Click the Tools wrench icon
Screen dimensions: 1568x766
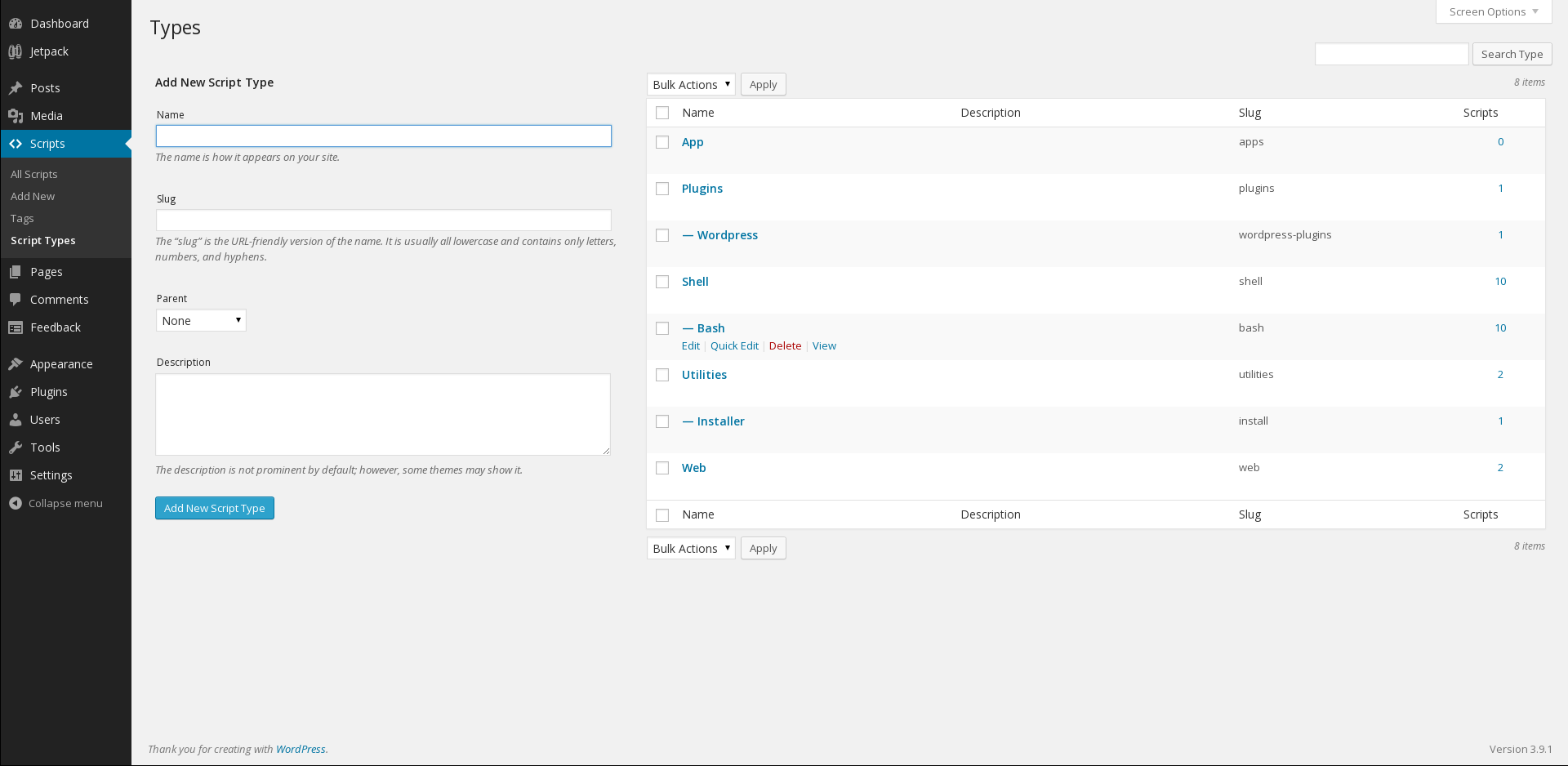16,448
